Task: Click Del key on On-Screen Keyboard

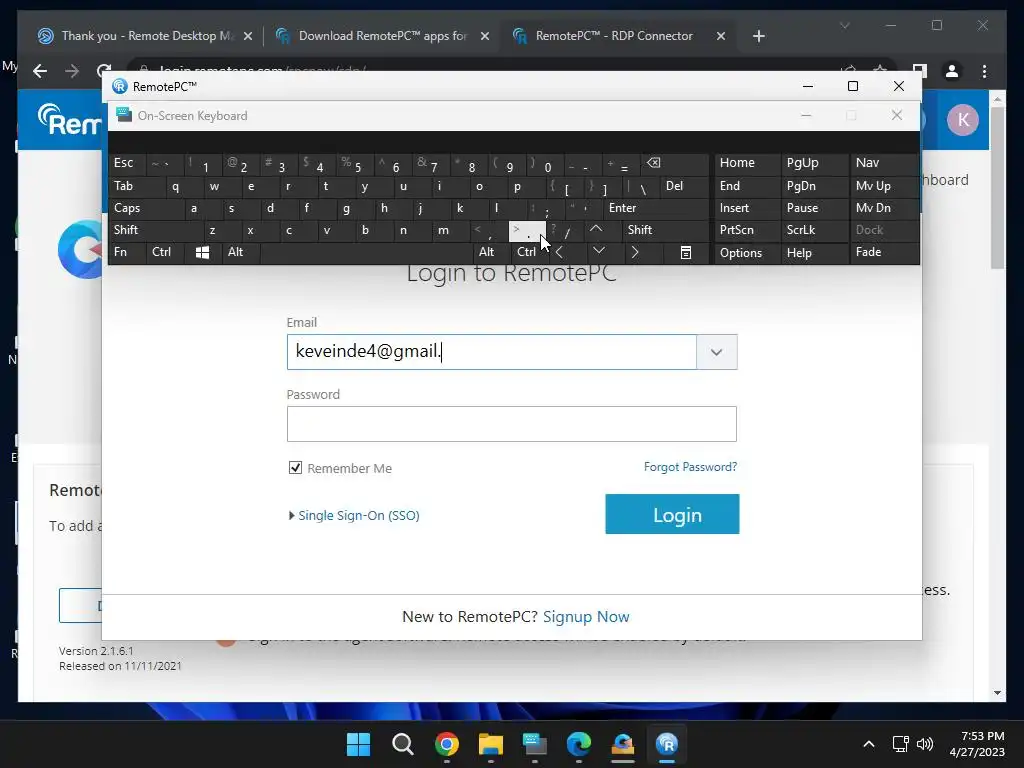Action: 684,186
